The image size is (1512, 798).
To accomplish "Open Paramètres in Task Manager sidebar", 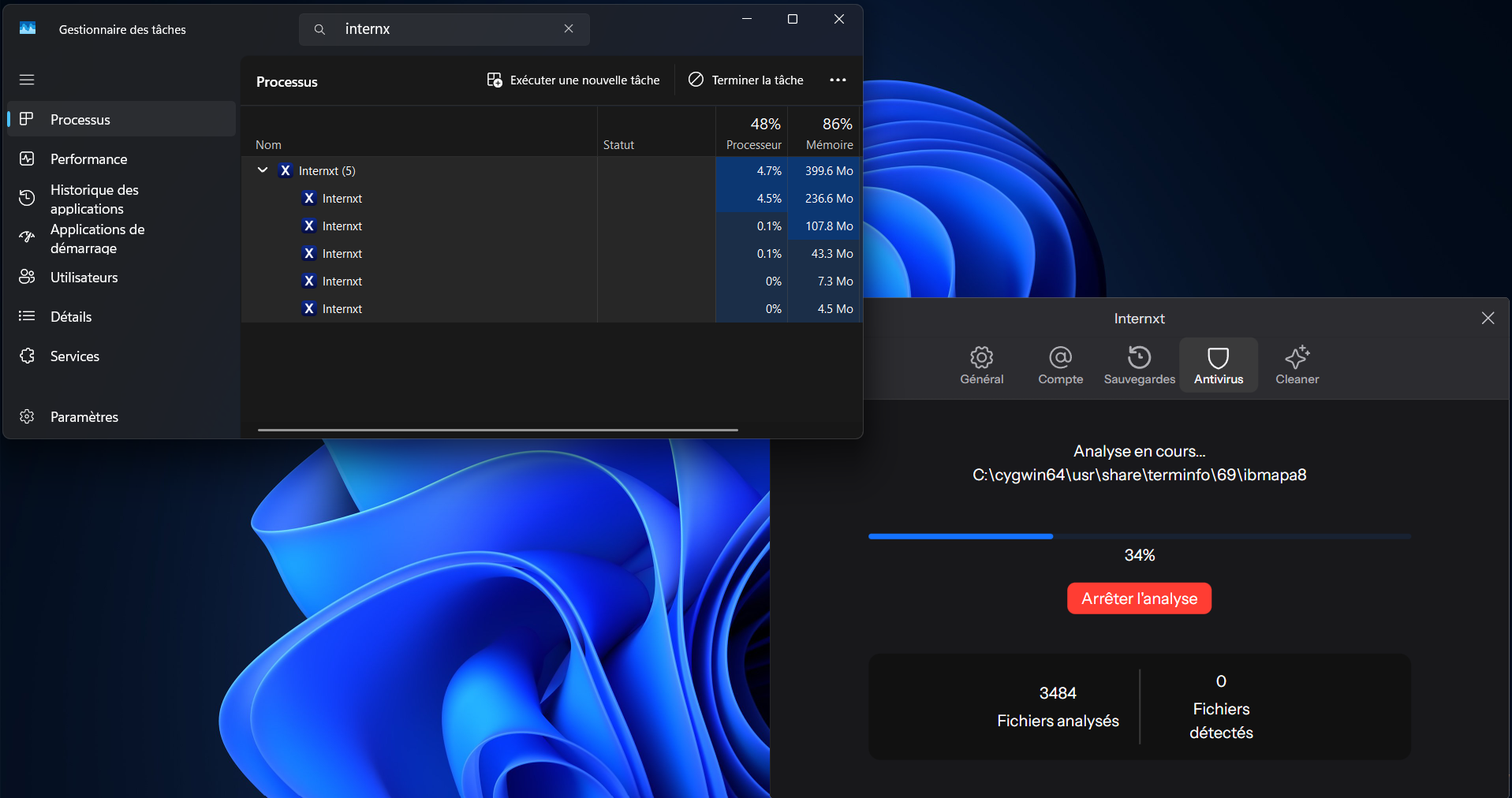I will pos(121,416).
